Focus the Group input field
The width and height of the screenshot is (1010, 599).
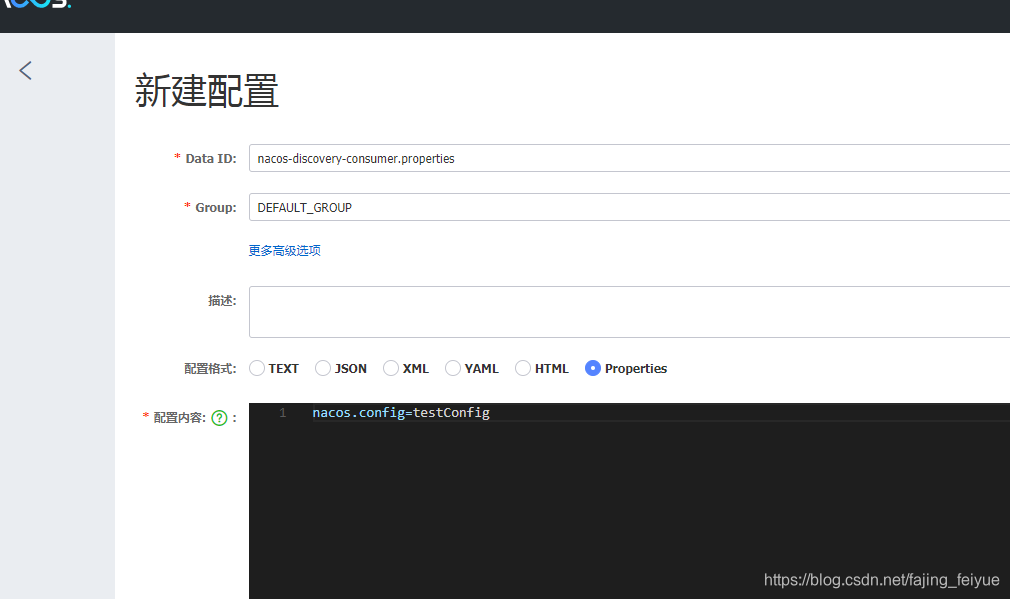pos(629,207)
